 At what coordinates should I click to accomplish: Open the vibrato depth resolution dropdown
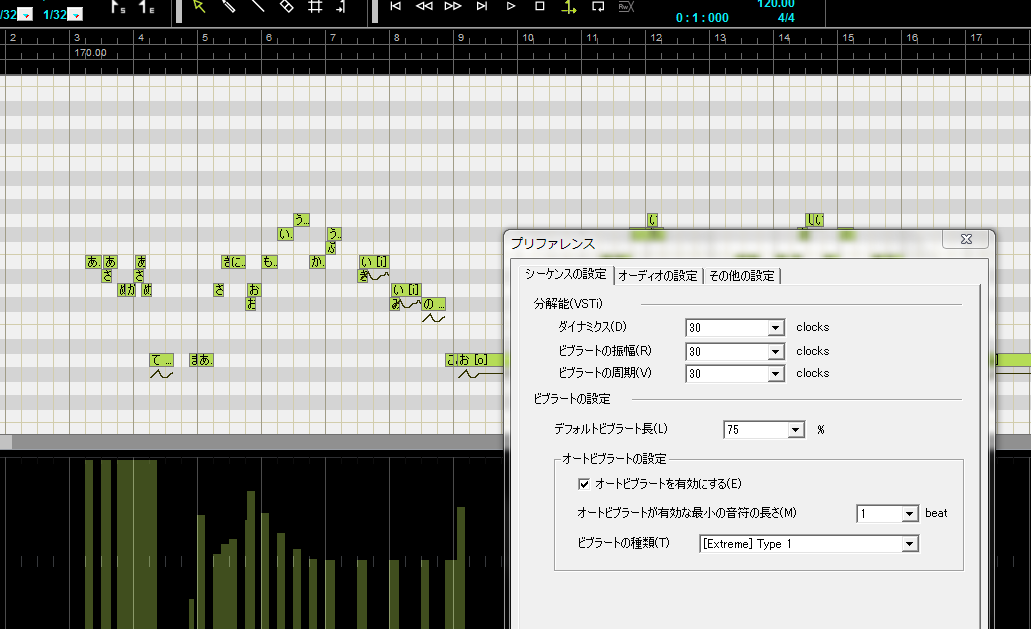(776, 352)
